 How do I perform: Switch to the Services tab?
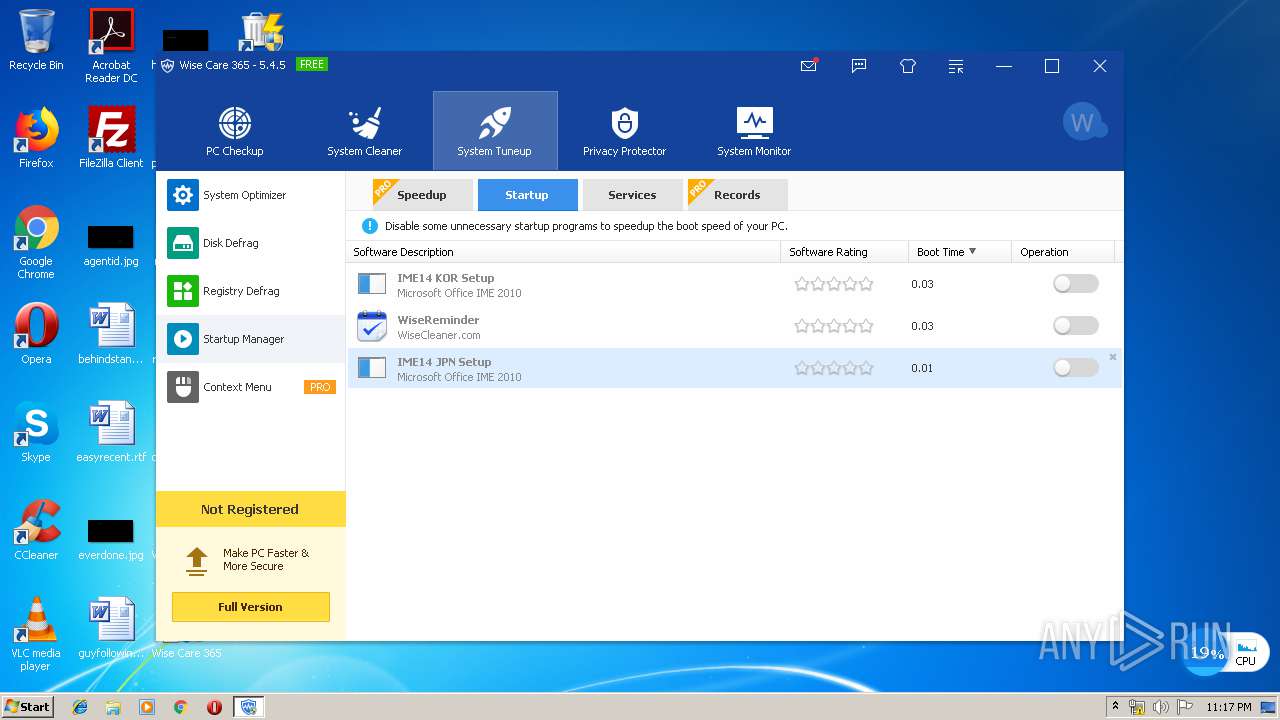coord(632,195)
